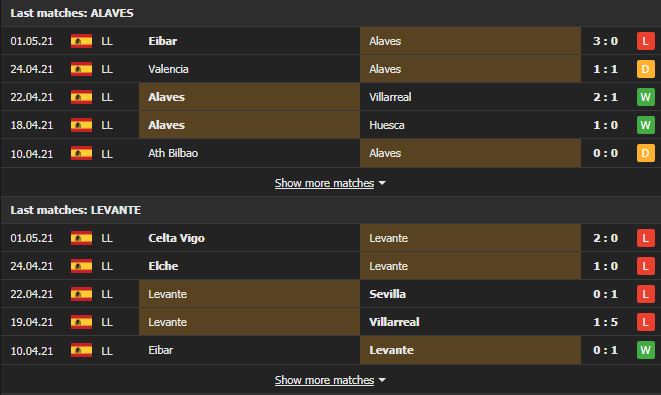
Task: Select the Last matches: ALAVES header
Action: point(72,13)
